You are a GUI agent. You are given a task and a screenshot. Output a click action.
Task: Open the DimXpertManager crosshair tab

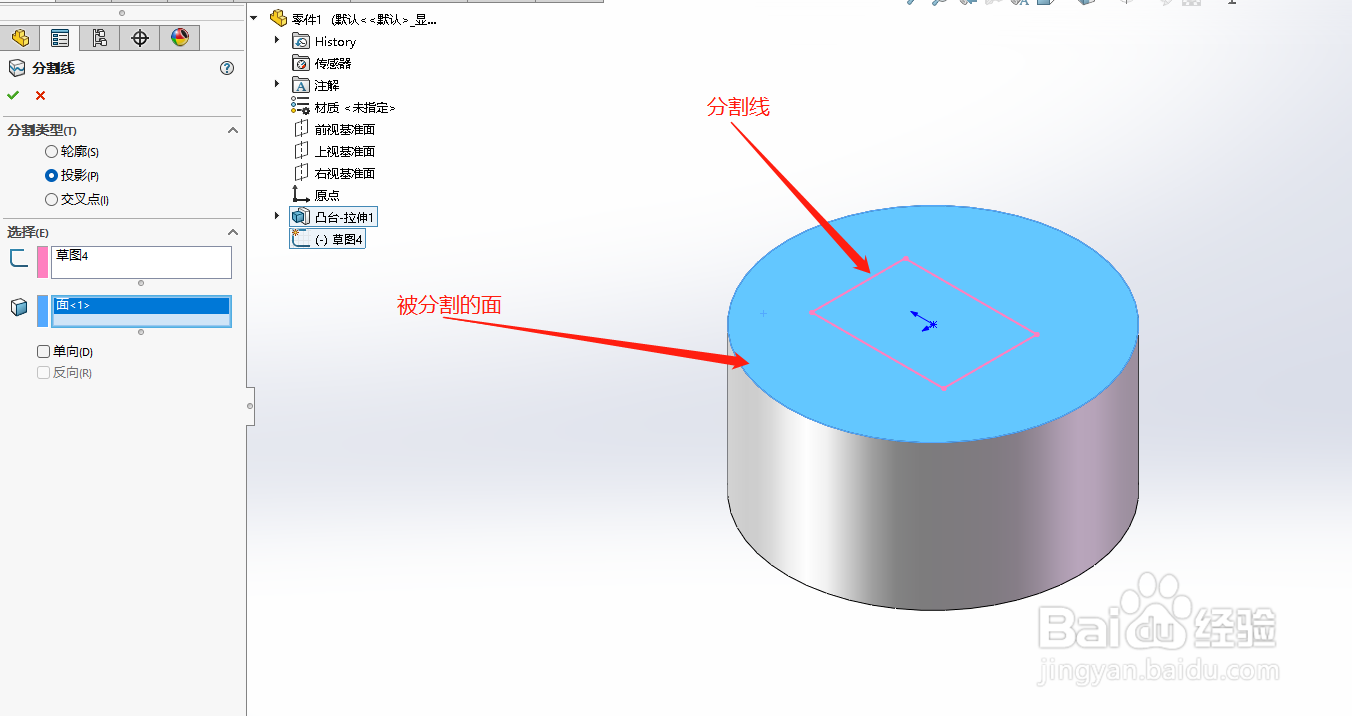[140, 38]
